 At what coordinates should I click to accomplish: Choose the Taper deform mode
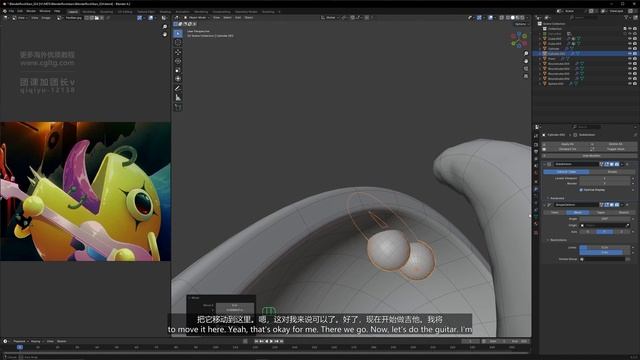(x=601, y=212)
